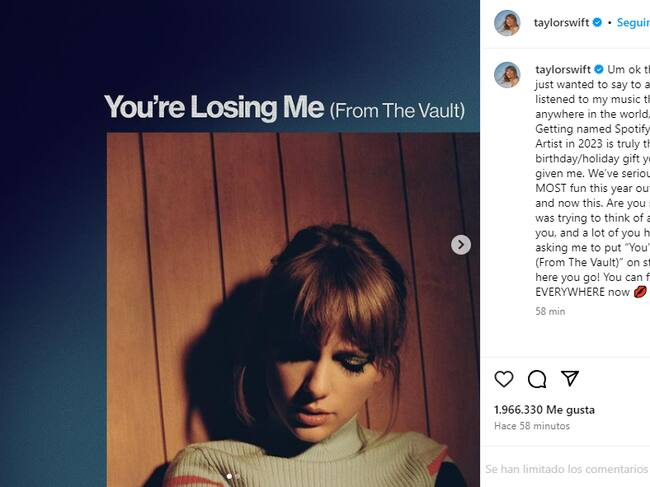
Task: Advance to the next carousel image
Action: click(461, 244)
